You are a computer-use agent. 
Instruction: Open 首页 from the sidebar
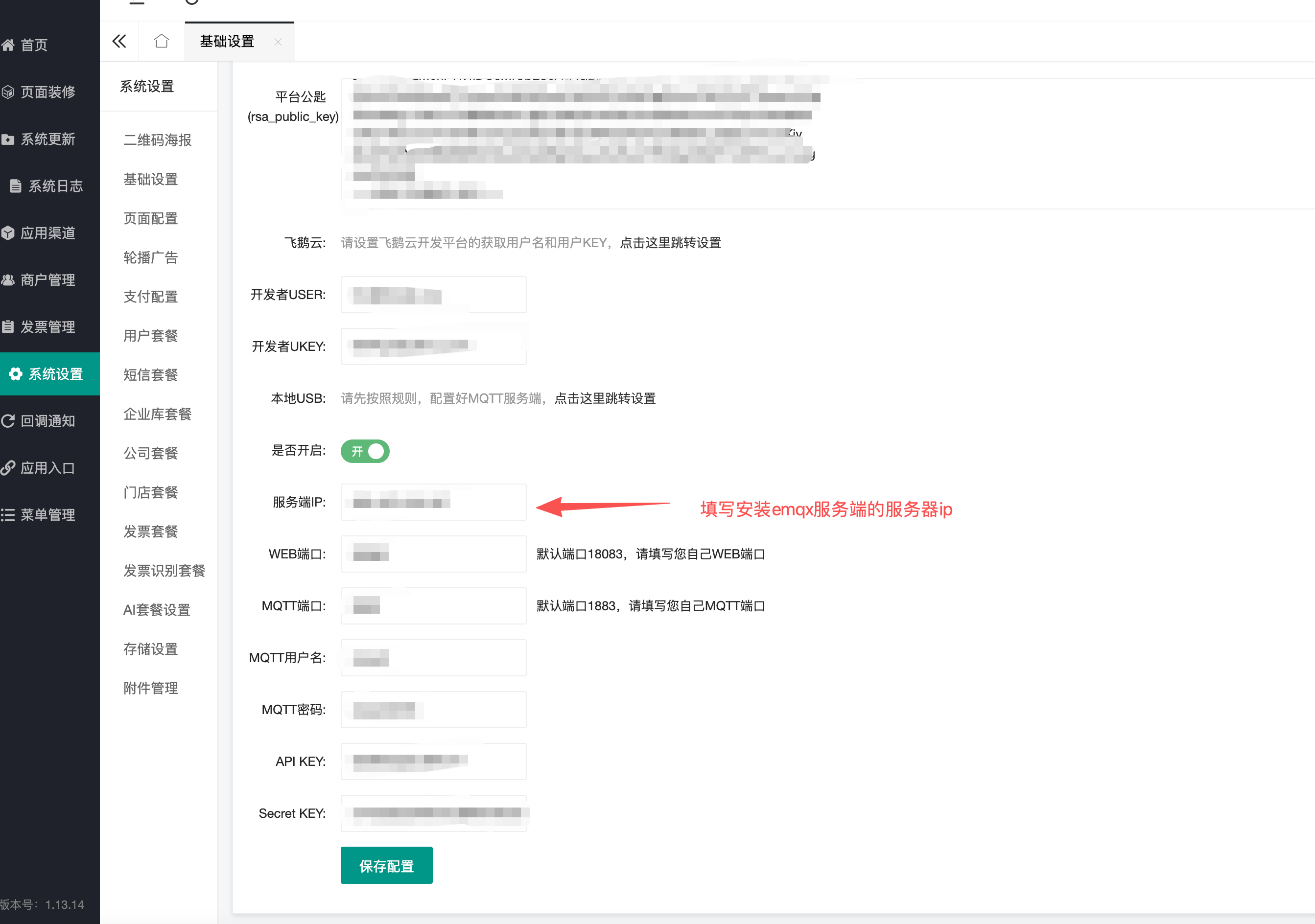pyautogui.click(x=33, y=45)
